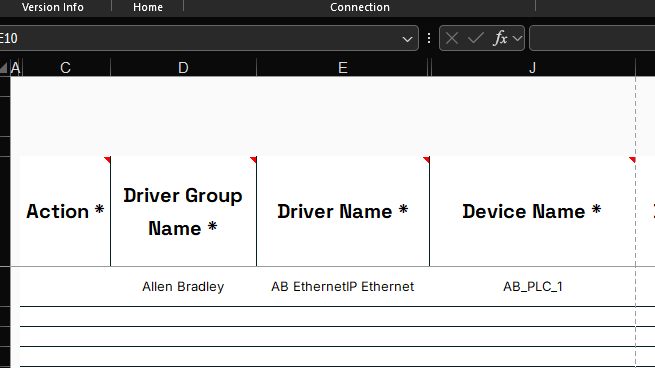This screenshot has height=368, width=655.
Task: Click the Action * header cell
Action: 65,211
